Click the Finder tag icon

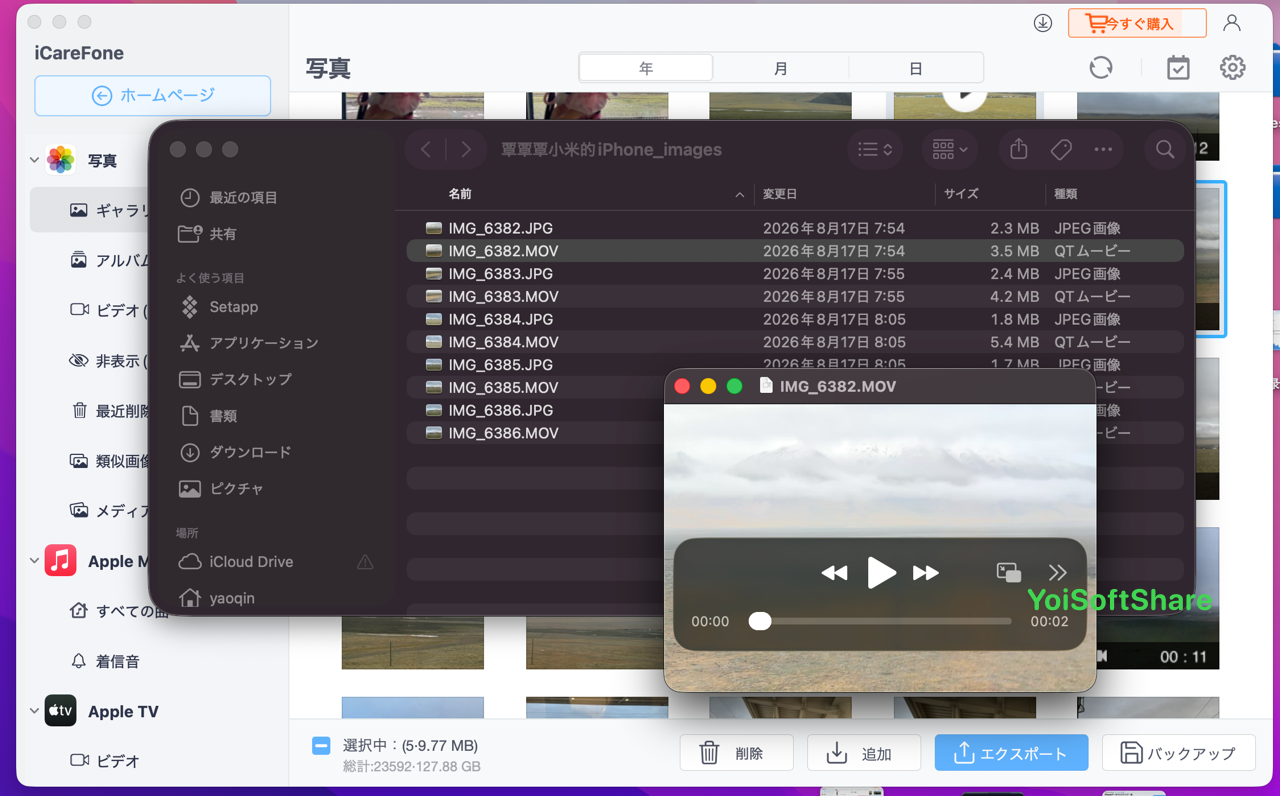pos(1061,149)
